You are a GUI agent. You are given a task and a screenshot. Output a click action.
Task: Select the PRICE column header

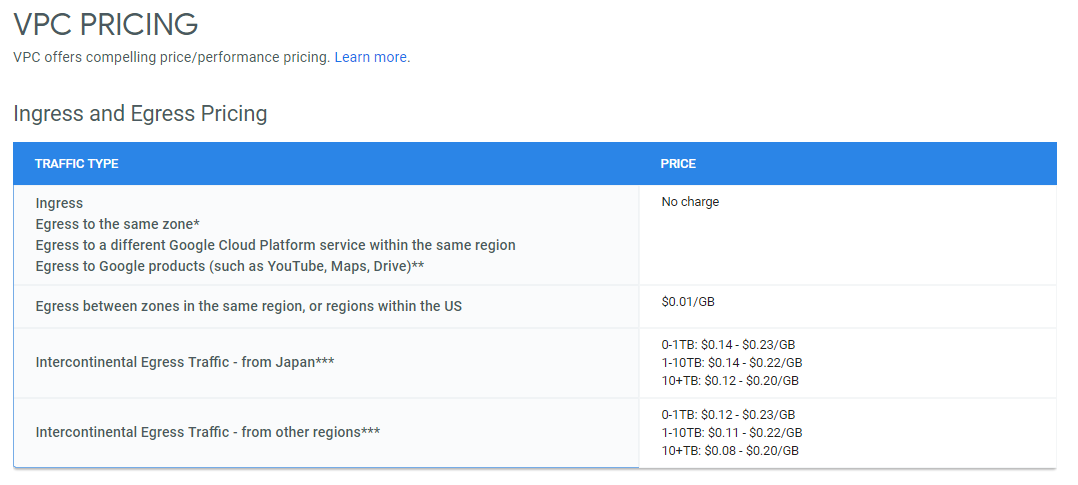[678, 164]
